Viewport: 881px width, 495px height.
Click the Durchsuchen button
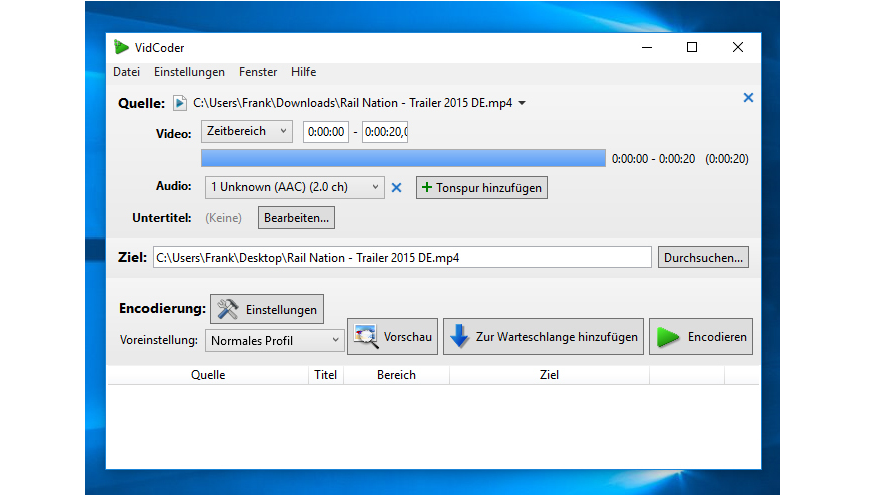click(x=704, y=257)
